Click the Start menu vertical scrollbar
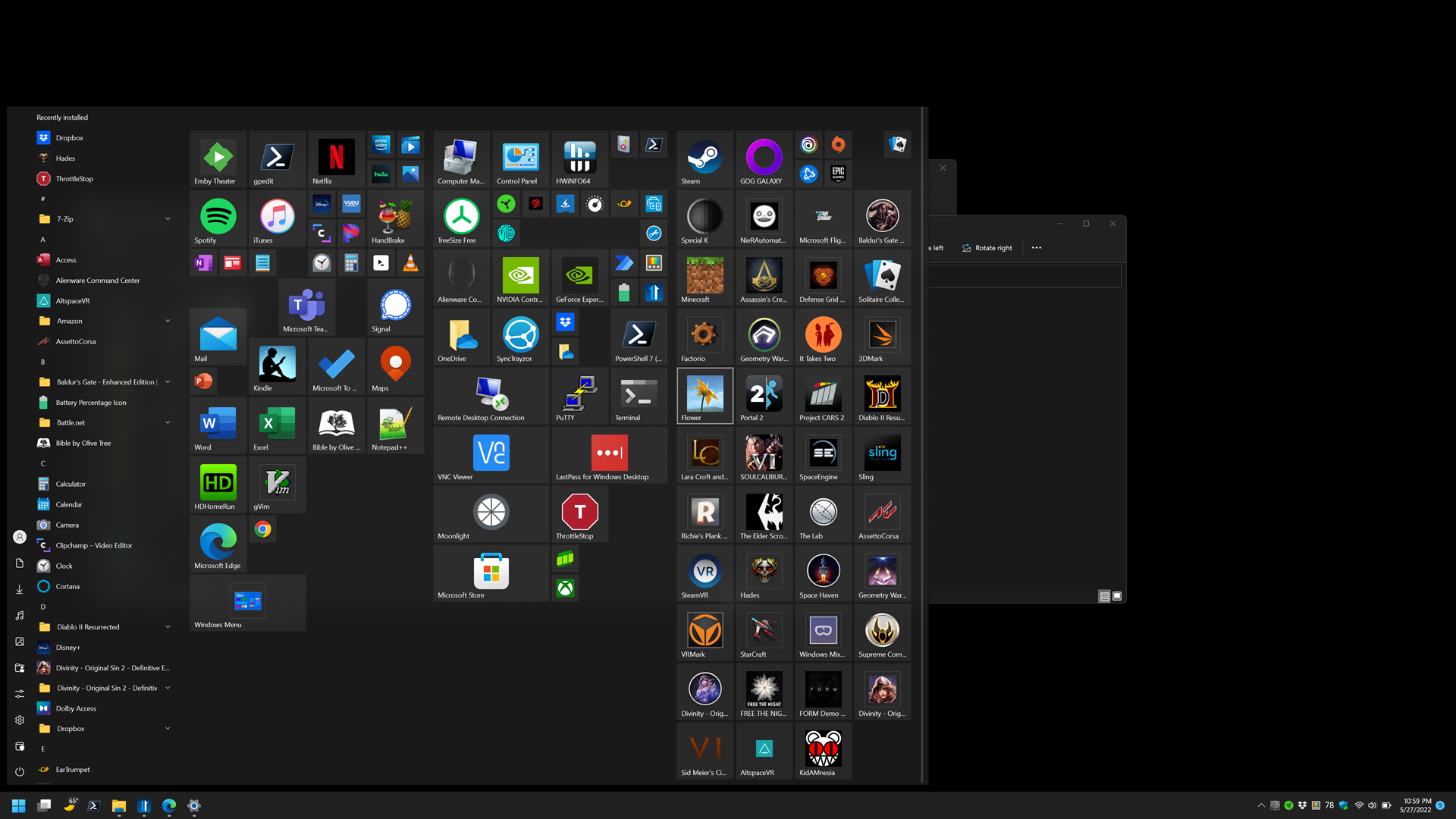 923,446
